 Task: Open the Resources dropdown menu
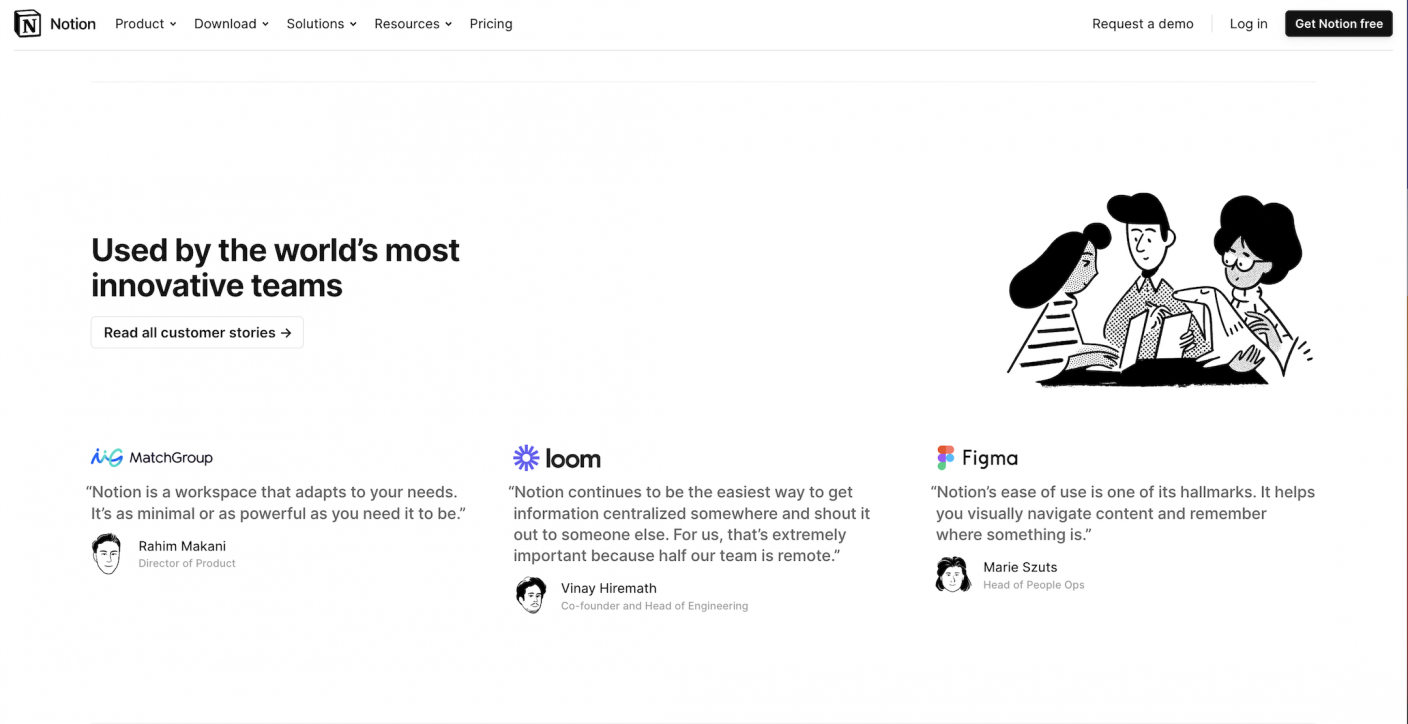coord(413,23)
